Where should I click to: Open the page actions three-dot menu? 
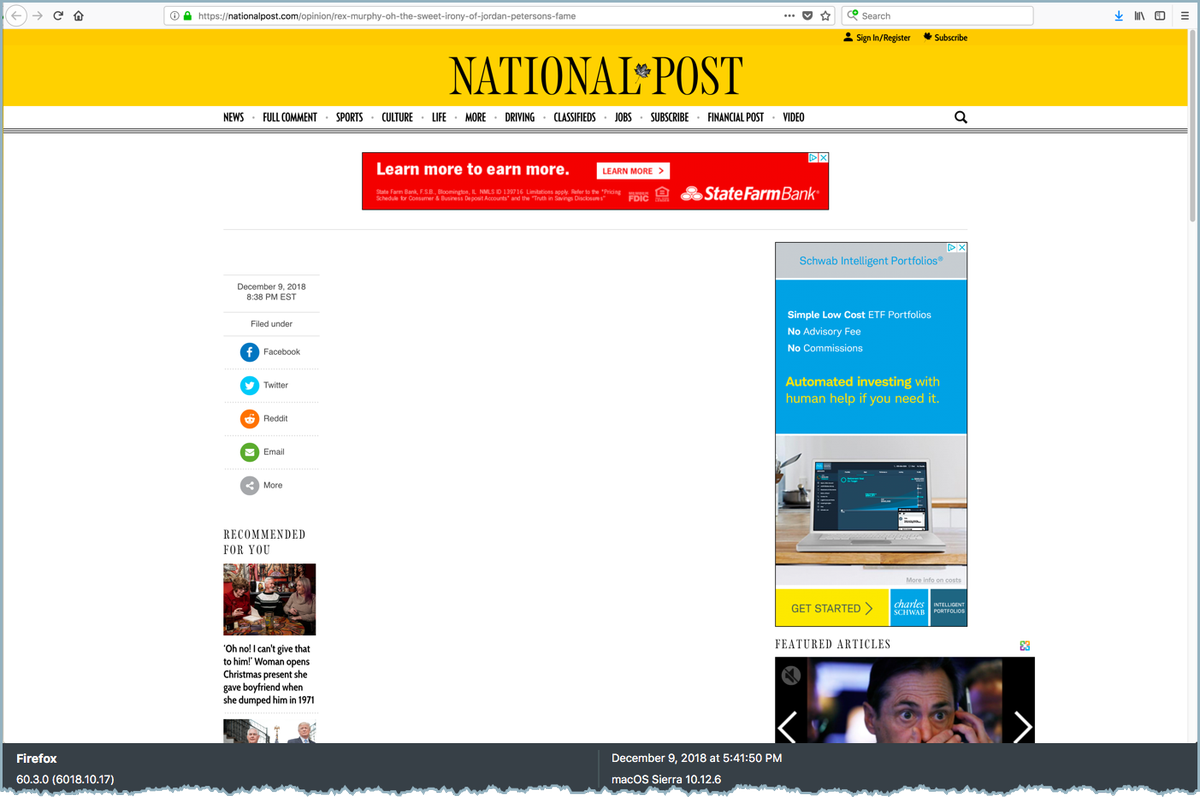[x=790, y=16]
